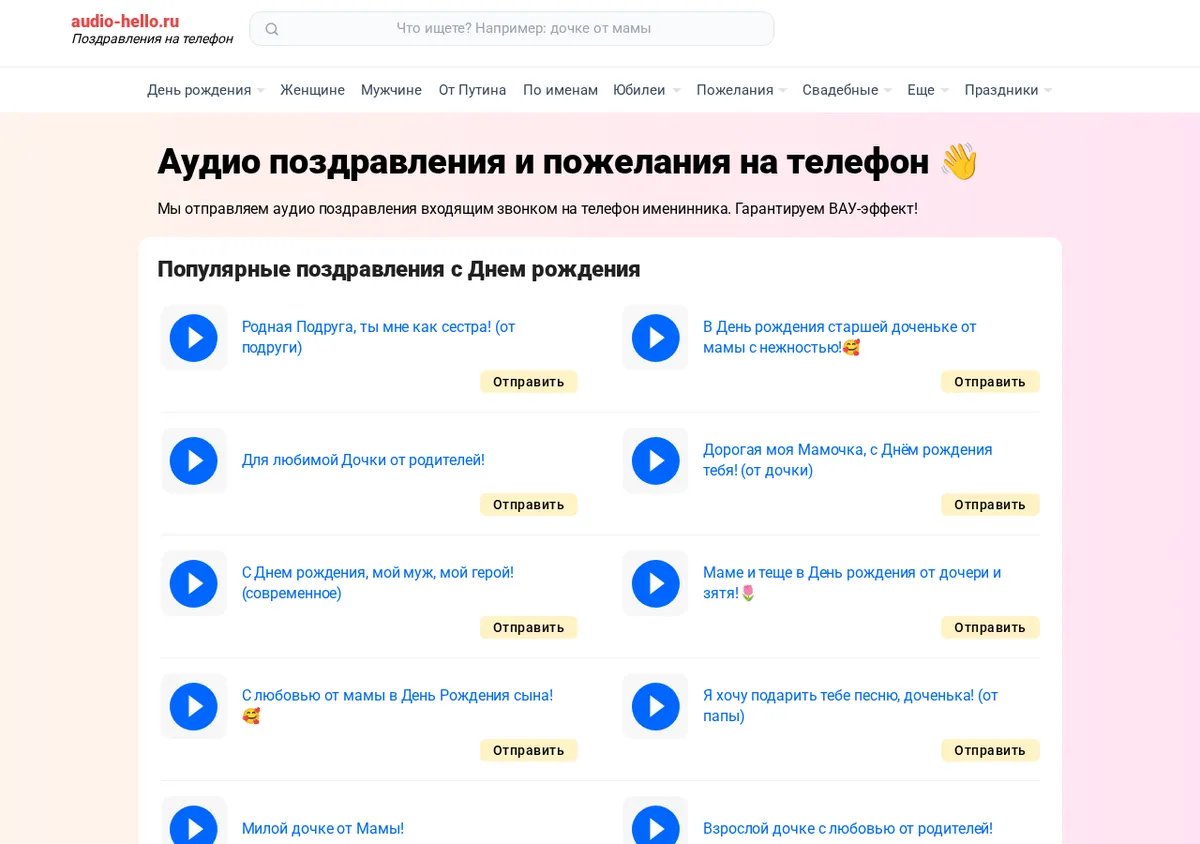This screenshot has height=844, width=1200.
Task: Play 'Дорогая моя Мамочка' greeting audio
Action: coord(656,461)
